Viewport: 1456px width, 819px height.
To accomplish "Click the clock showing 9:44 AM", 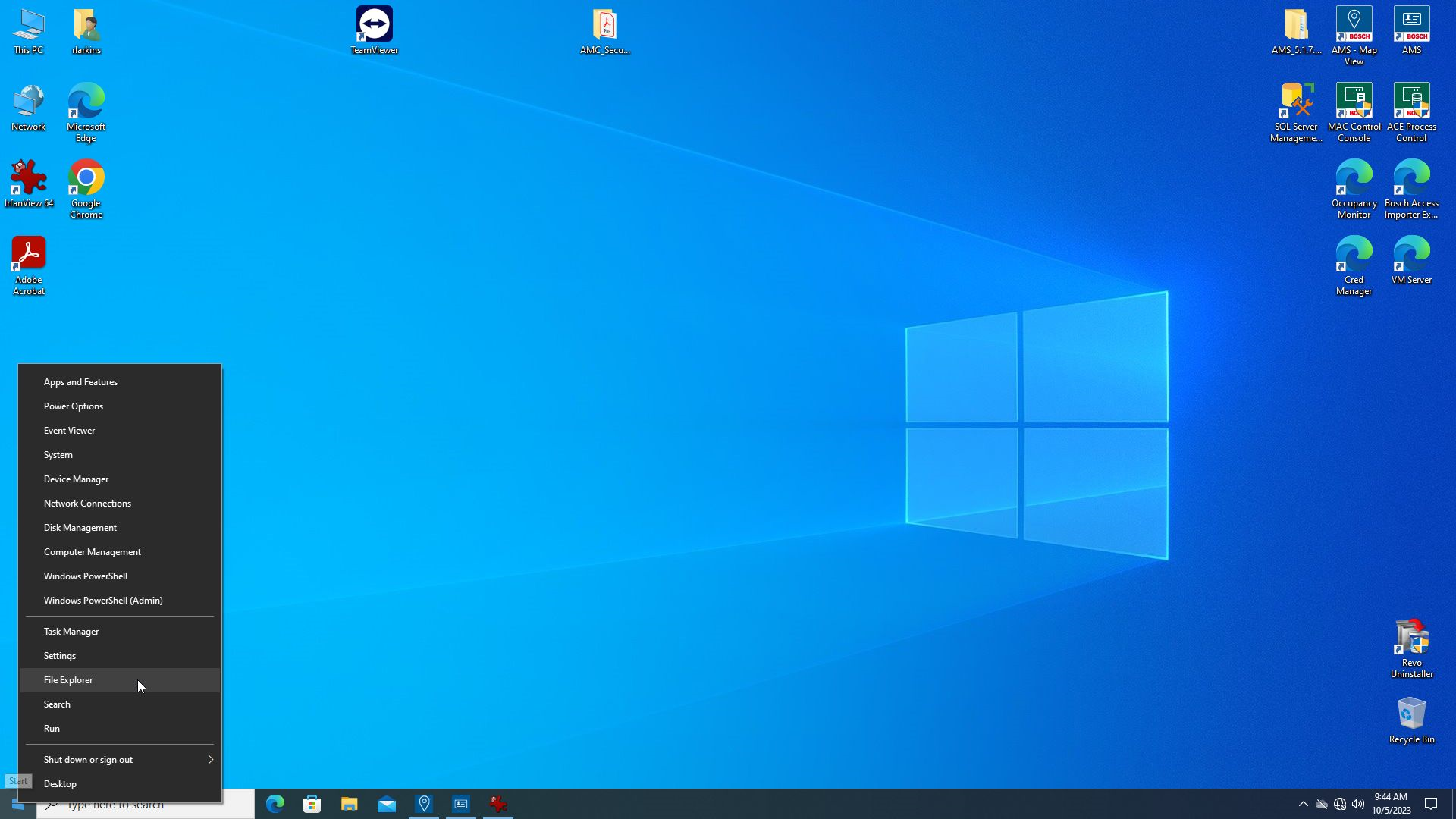I will pyautogui.click(x=1391, y=804).
